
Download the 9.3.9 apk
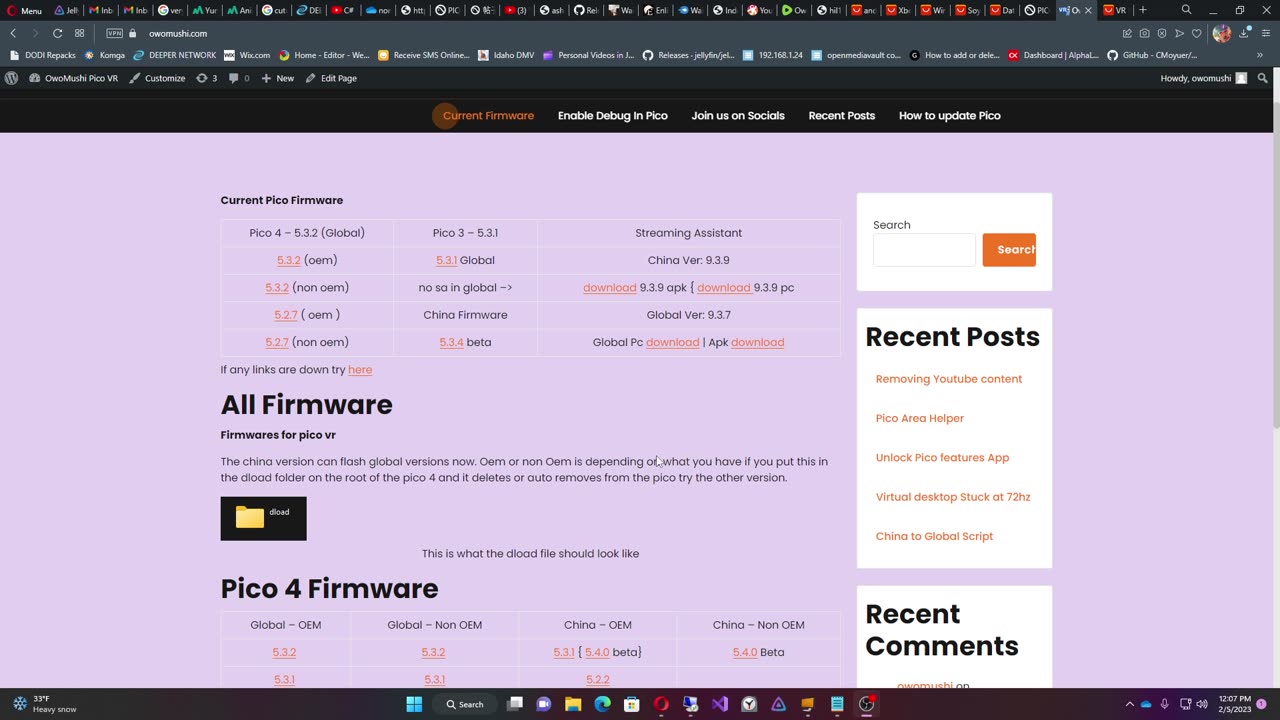[610, 287]
